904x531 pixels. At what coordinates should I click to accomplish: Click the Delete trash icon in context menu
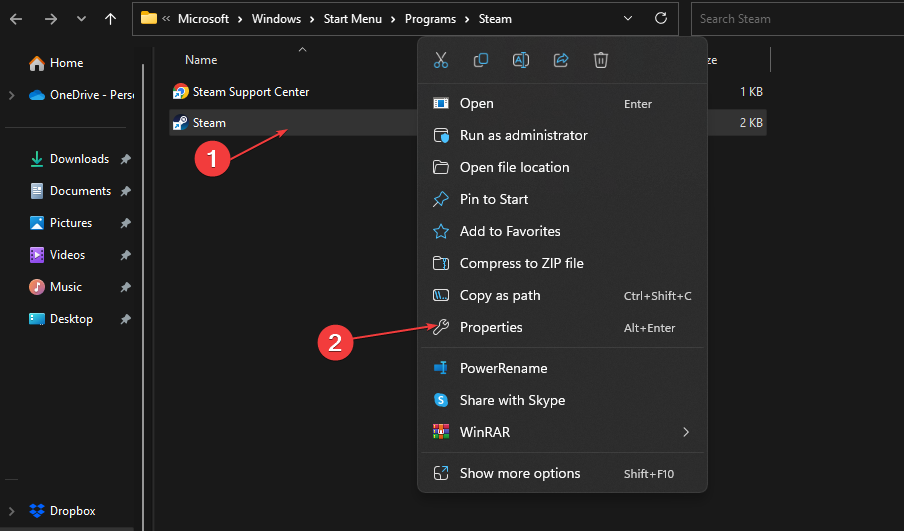click(x=601, y=60)
